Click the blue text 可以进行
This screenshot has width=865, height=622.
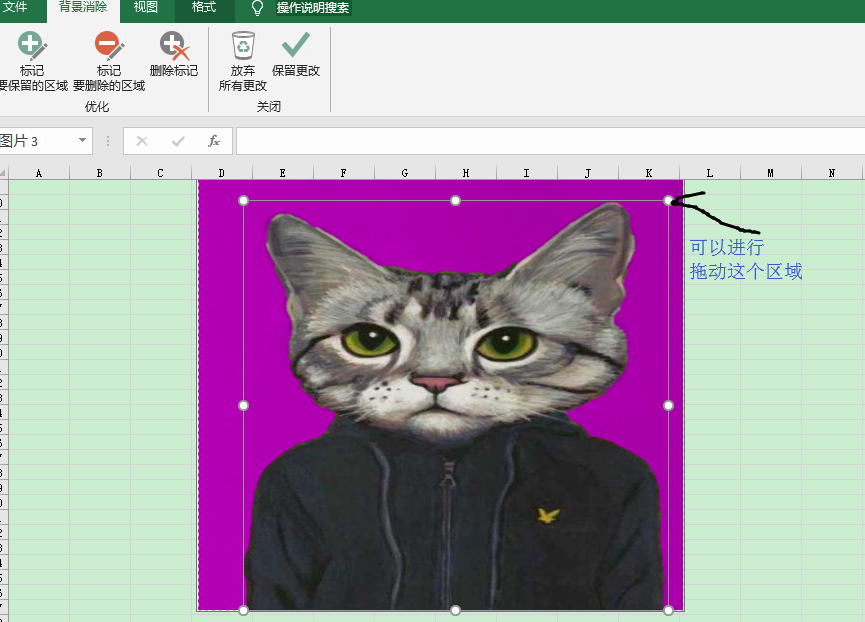(727, 247)
